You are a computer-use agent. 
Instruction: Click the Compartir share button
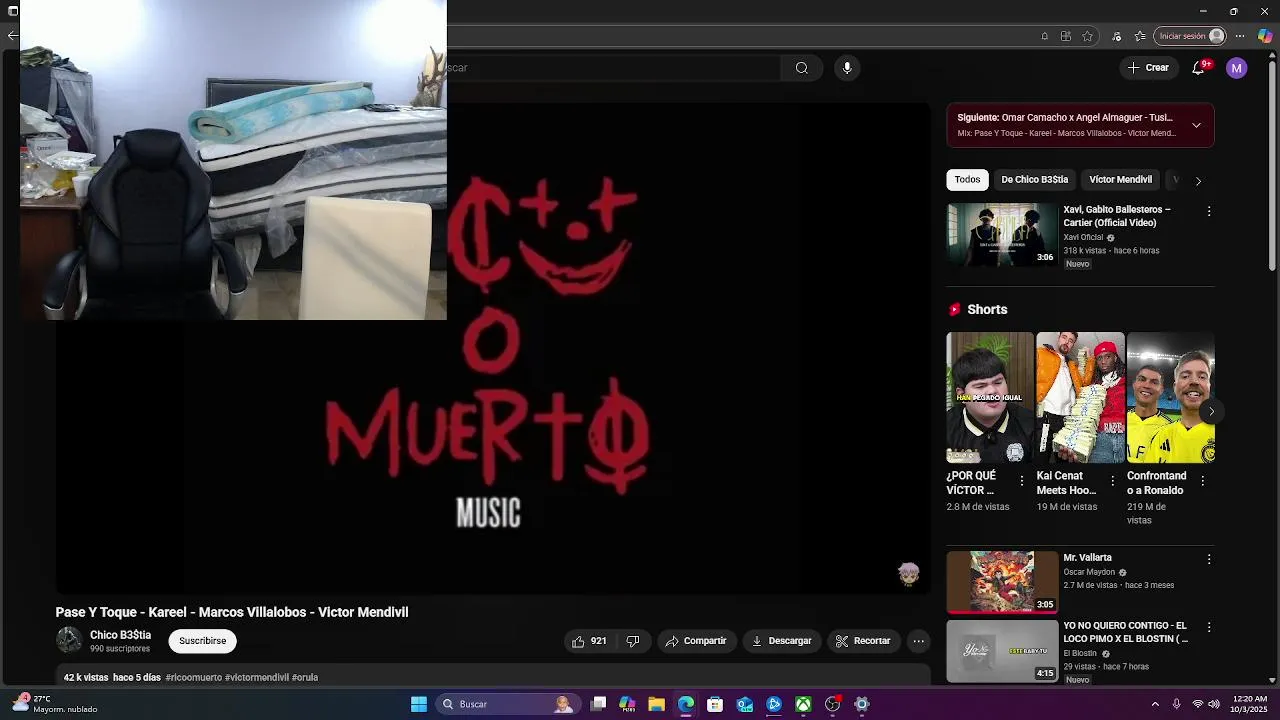696,641
